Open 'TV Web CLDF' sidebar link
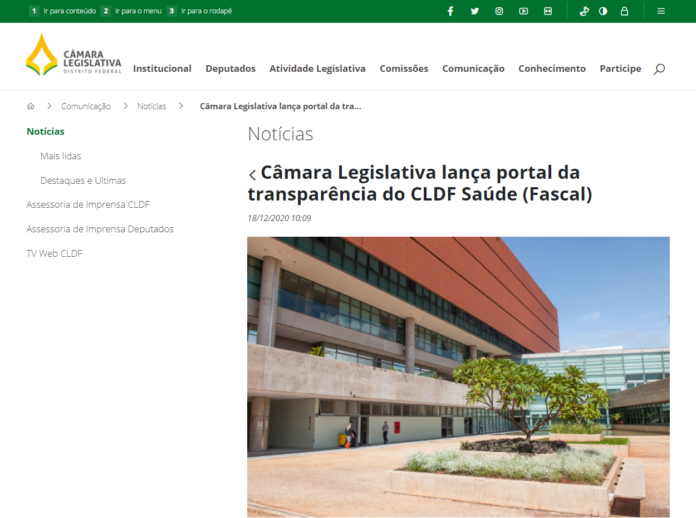Screen dimensions: 696x518 pyautogui.click(x=54, y=253)
